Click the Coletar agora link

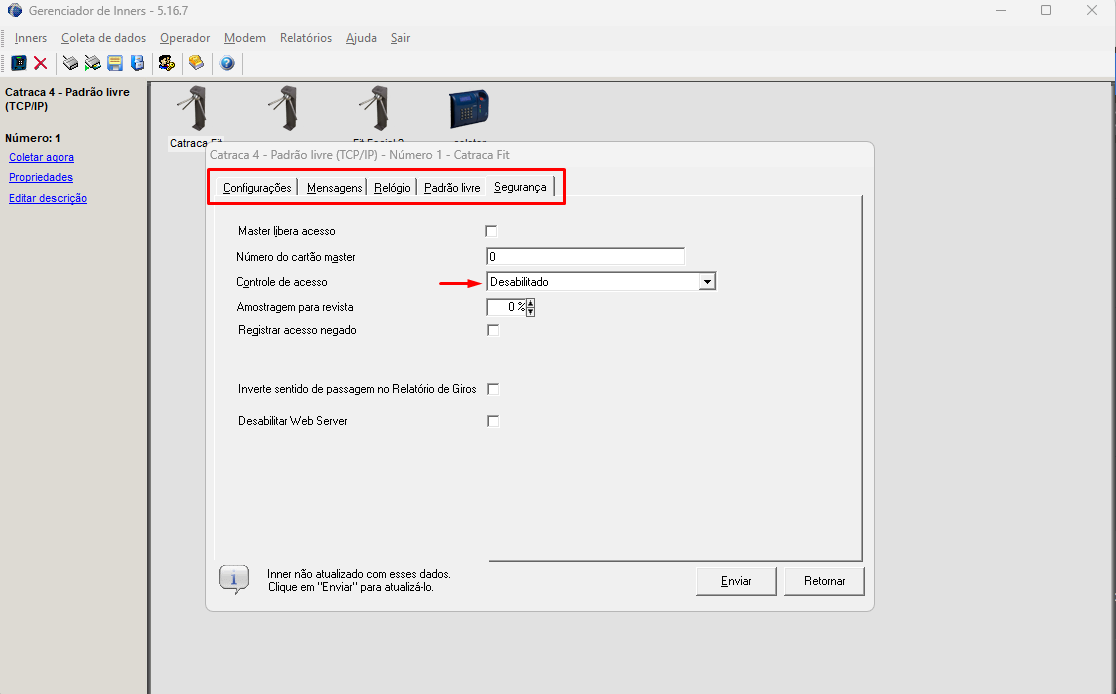coord(41,157)
